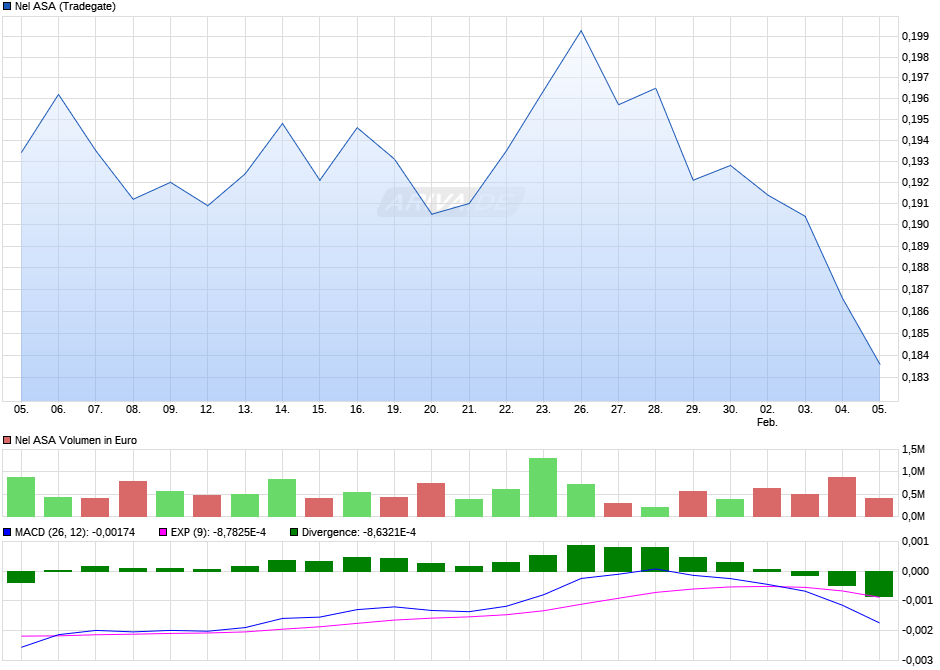Click the blue Nel ASA legend swatch

pyautogui.click(x=7, y=7)
